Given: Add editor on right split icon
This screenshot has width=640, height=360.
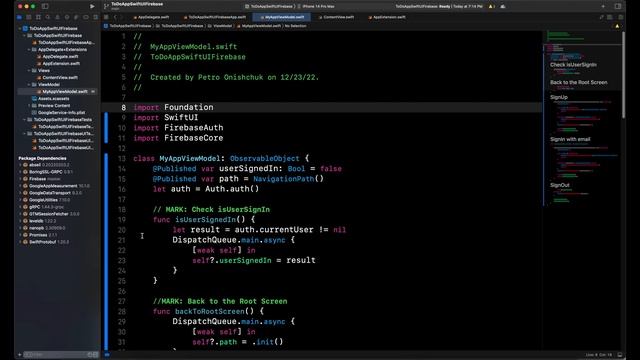Looking at the screenshot, I should pyautogui.click(x=620, y=17).
